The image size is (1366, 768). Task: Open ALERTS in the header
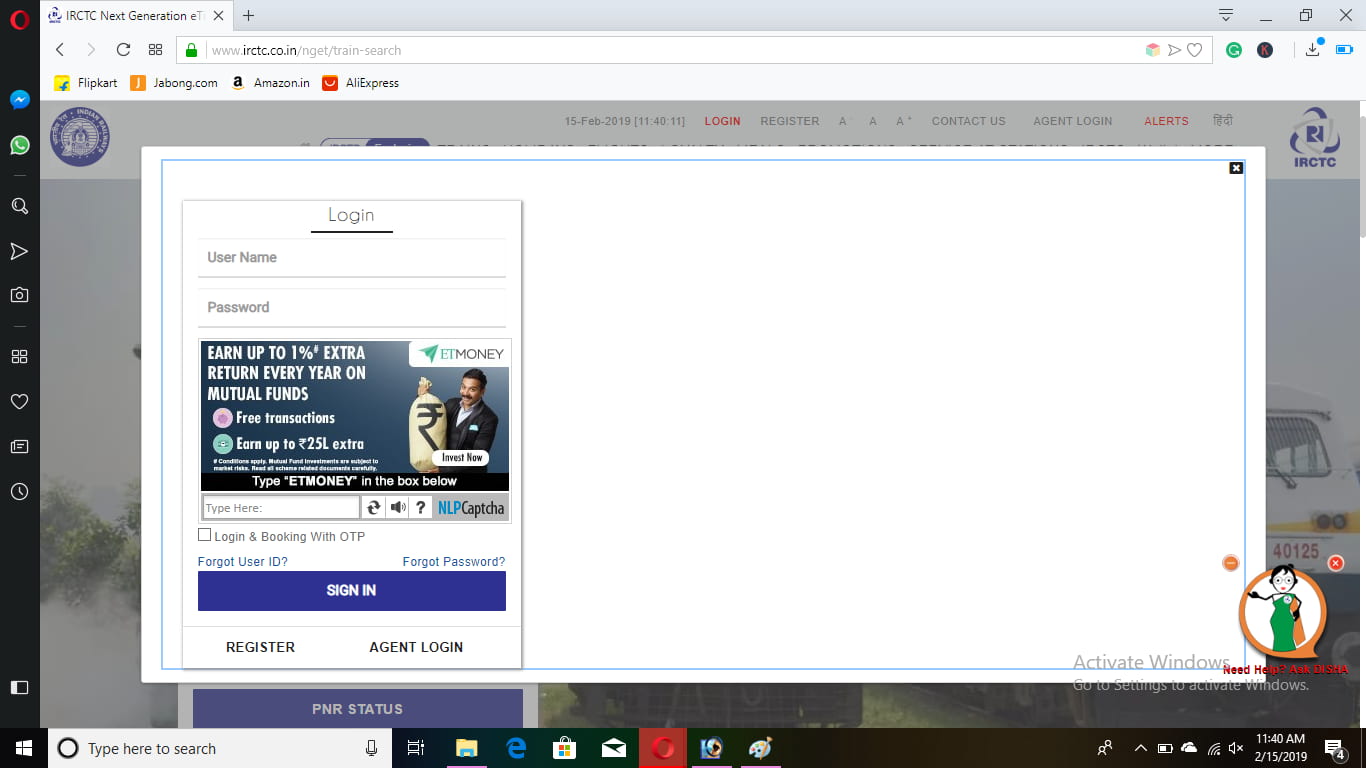(1167, 121)
